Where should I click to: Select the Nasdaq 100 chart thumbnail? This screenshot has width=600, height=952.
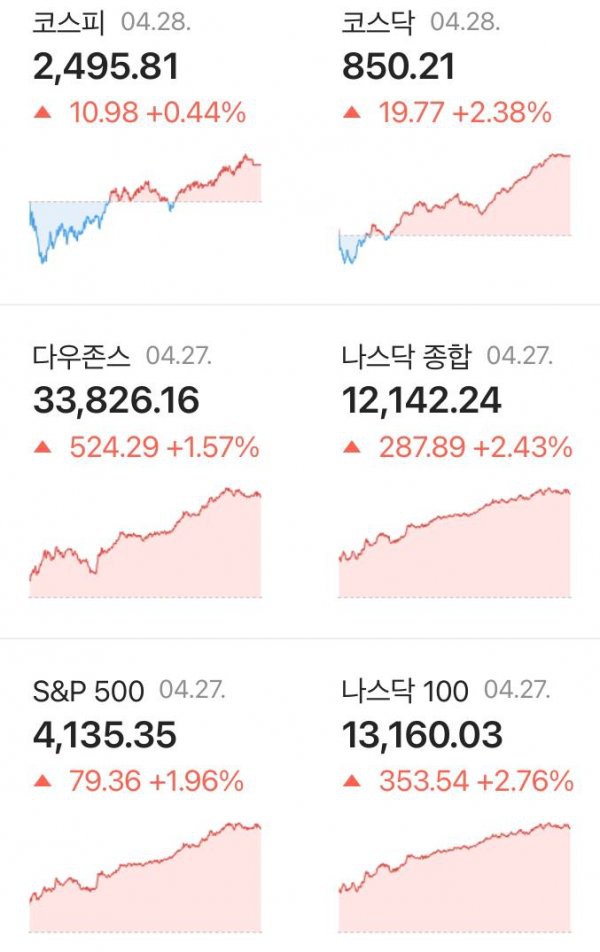[454, 877]
